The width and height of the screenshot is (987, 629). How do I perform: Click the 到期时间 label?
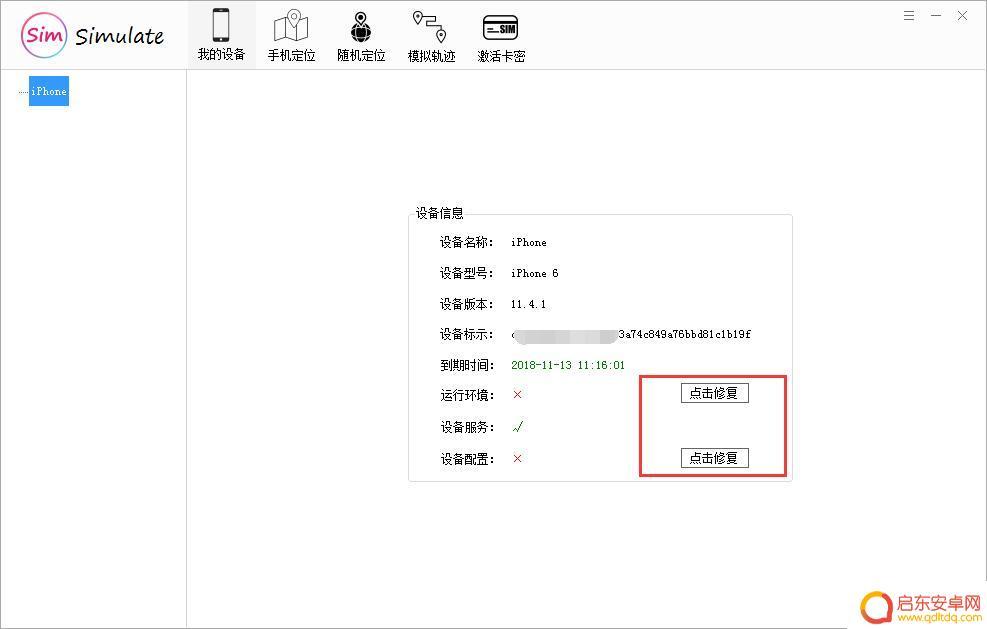pyautogui.click(x=466, y=365)
